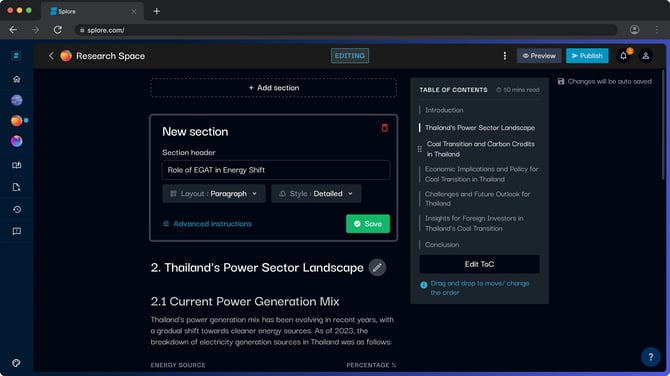Open the user profile icon
Viewport: 670px width, 376px height.
646,56
